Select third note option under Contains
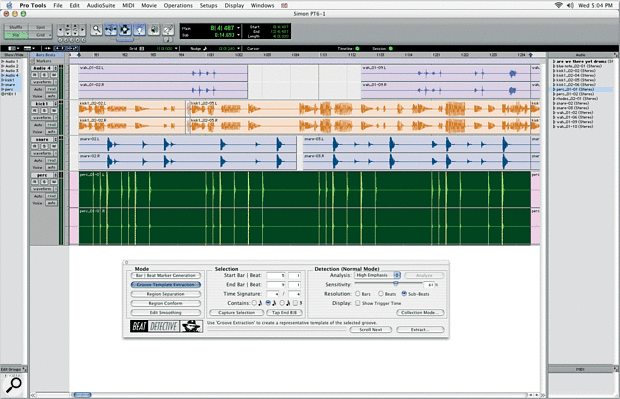The width and height of the screenshot is (620, 399). (282, 303)
